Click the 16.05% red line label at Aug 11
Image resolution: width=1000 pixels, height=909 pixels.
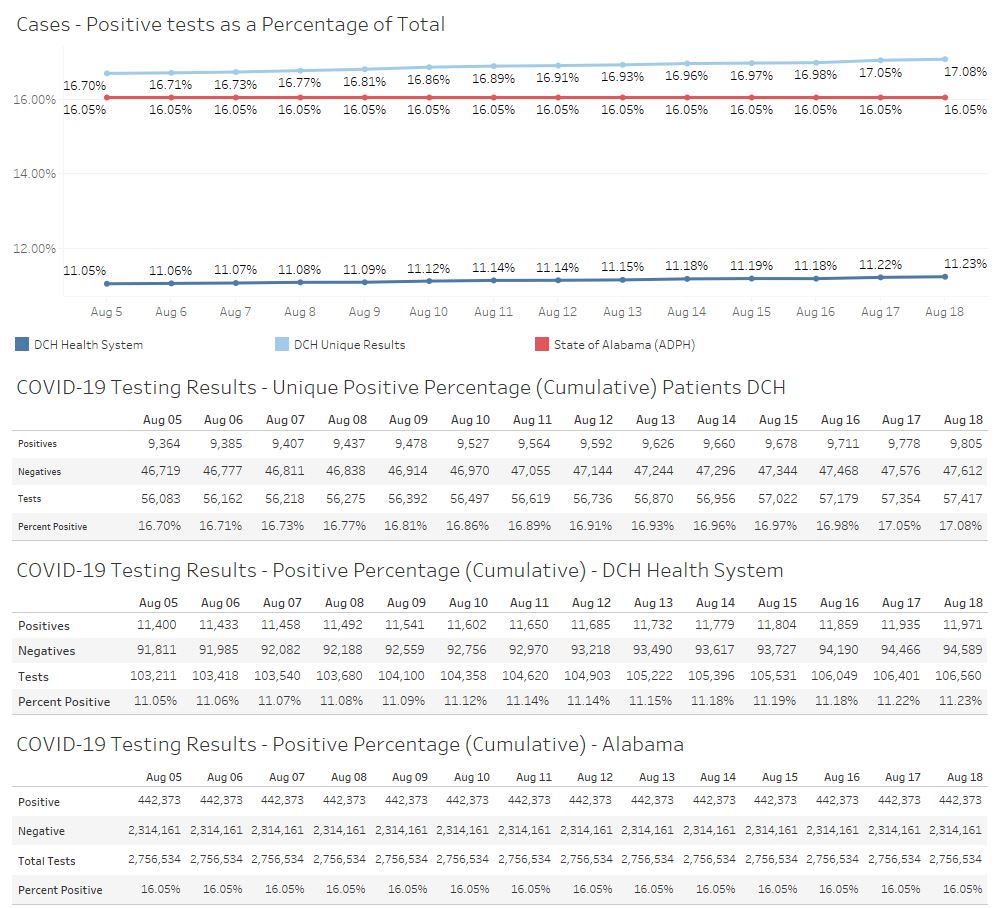493,110
